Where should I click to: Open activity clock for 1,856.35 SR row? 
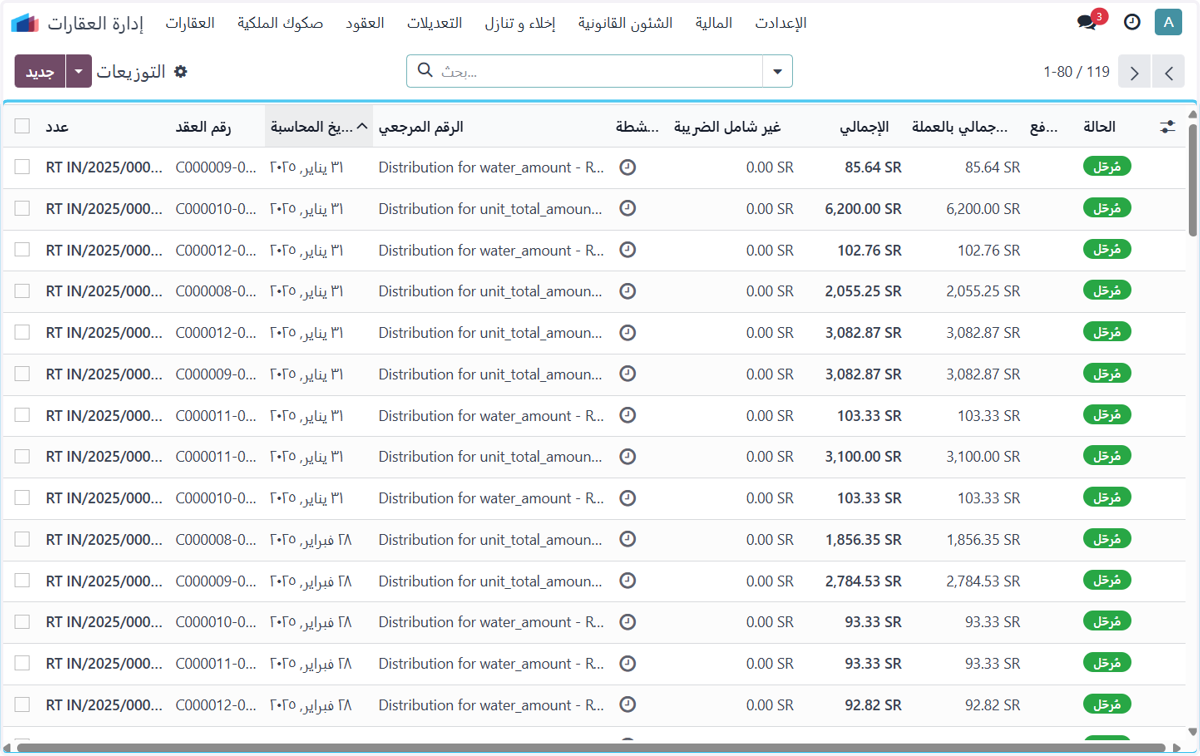pos(628,539)
